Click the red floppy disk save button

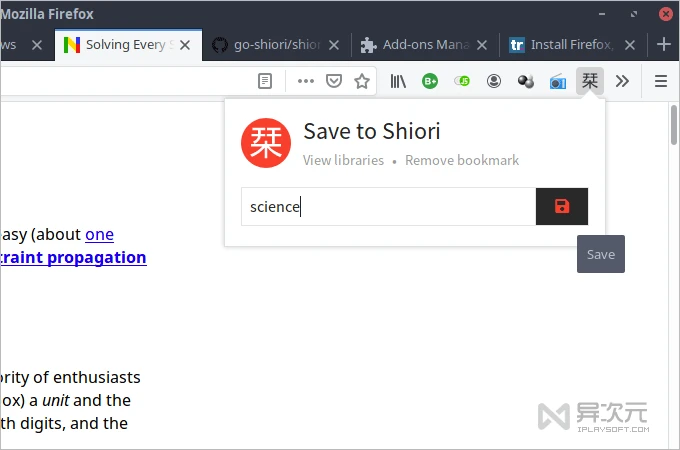tap(562, 206)
